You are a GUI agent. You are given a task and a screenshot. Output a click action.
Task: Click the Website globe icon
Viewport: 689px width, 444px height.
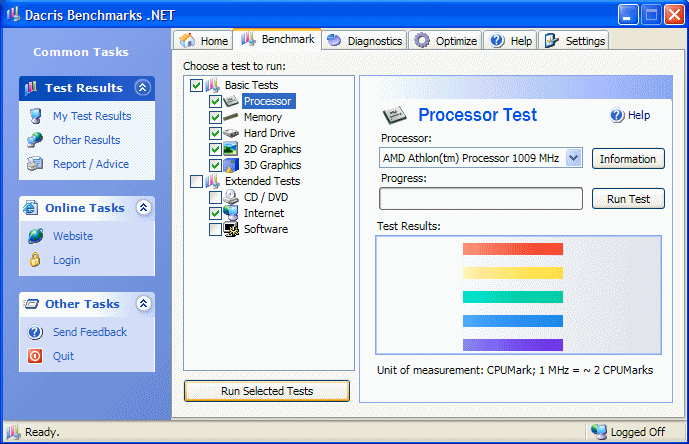(x=35, y=236)
